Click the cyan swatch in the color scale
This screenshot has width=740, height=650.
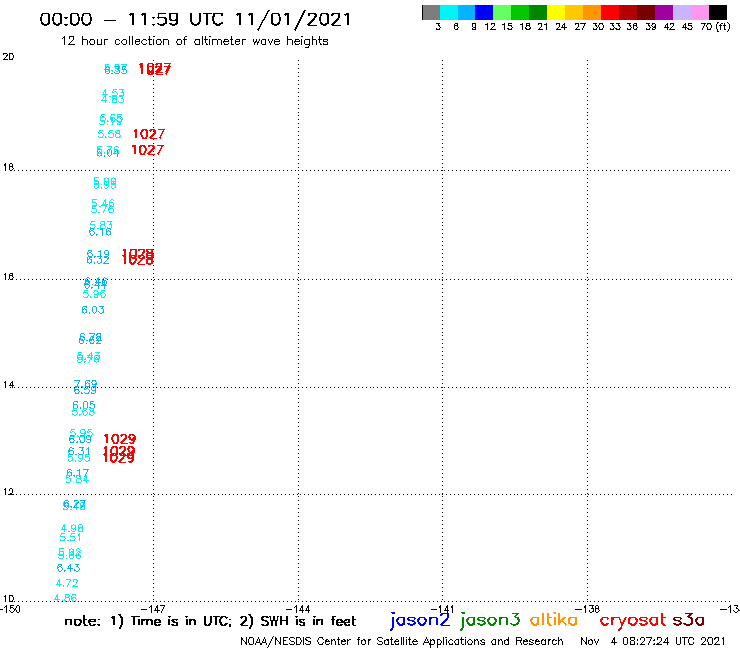tap(449, 12)
